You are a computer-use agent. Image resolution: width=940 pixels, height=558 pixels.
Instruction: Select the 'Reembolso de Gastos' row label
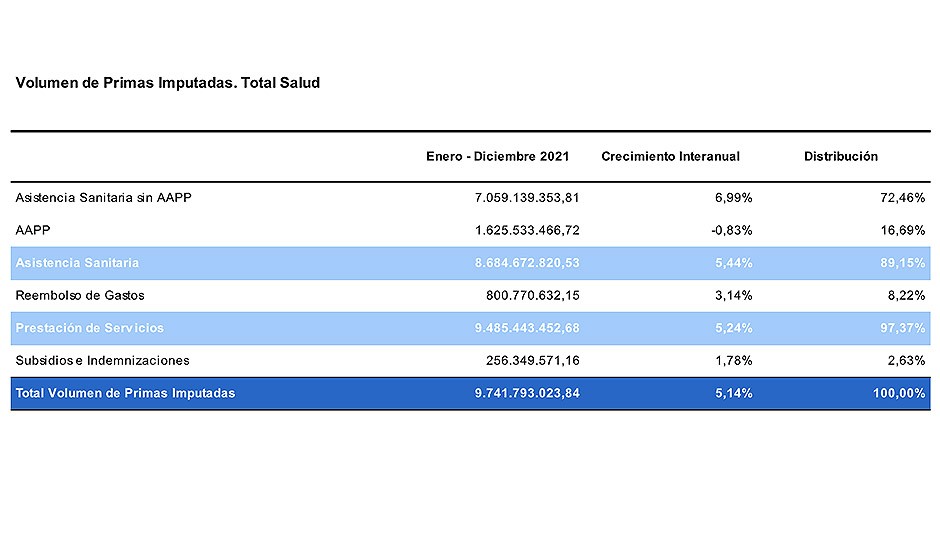click(x=80, y=296)
